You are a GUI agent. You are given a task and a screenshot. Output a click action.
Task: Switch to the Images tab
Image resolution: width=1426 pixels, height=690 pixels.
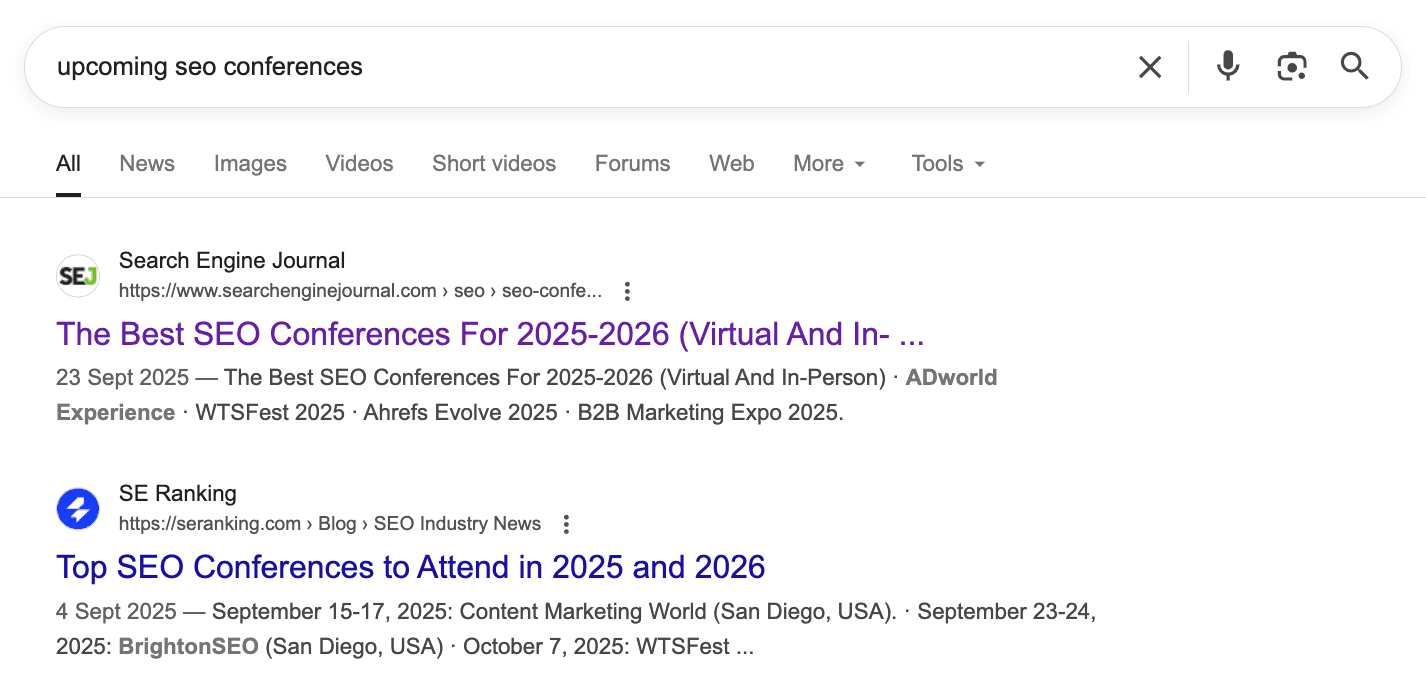coord(250,164)
